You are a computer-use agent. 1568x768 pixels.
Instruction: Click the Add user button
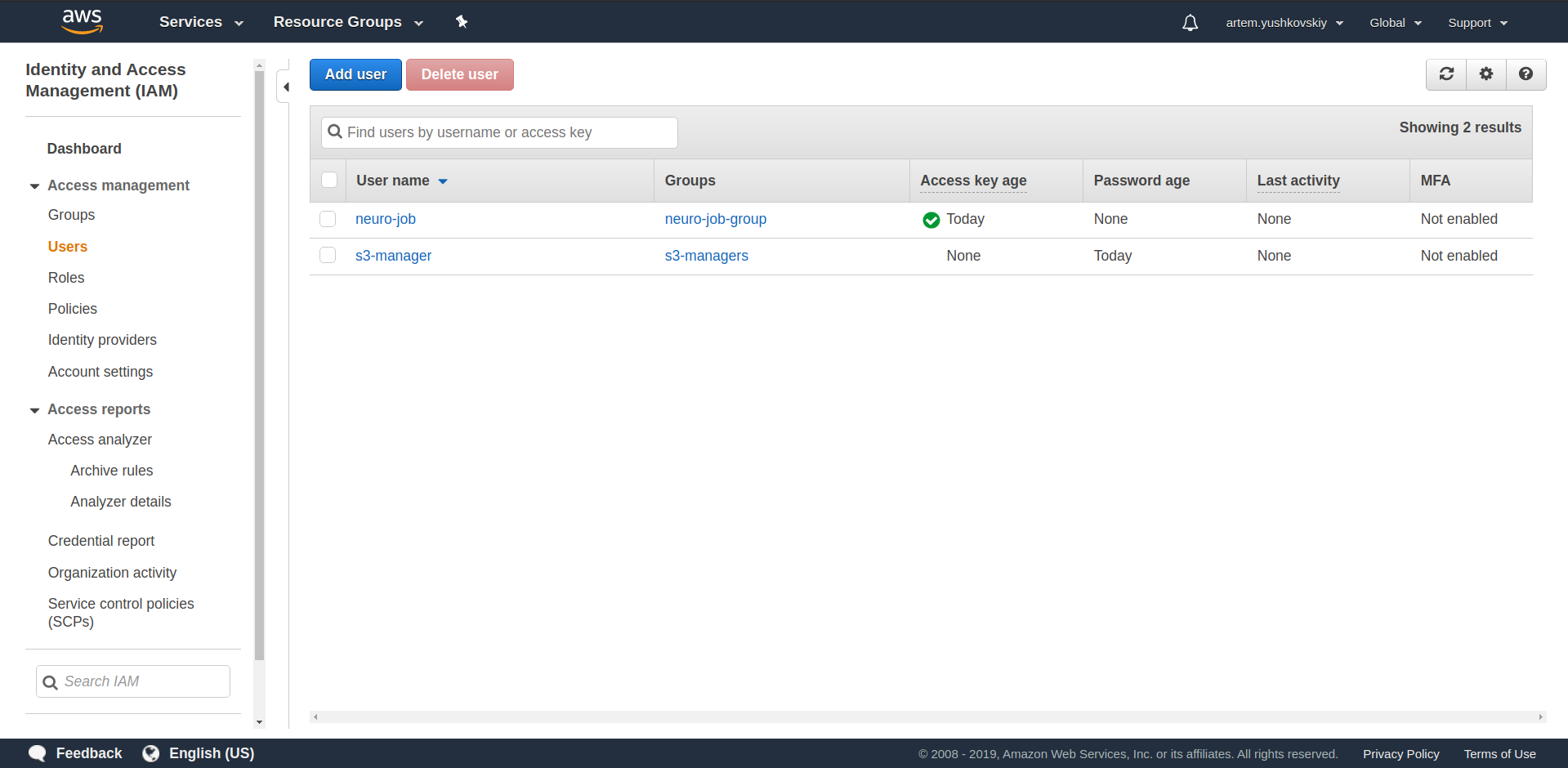[355, 74]
